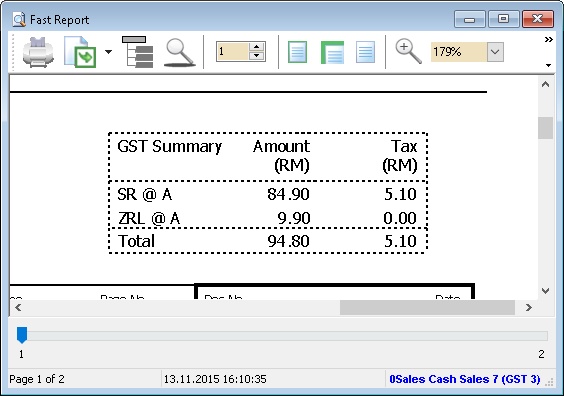Click the Export report icon
Image resolution: width=564 pixels, height=396 pixels.
80,52
